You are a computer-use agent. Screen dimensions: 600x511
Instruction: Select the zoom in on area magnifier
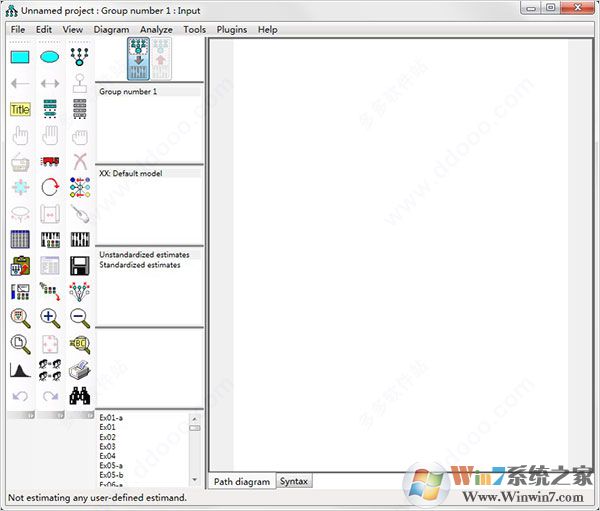[x=20, y=318]
